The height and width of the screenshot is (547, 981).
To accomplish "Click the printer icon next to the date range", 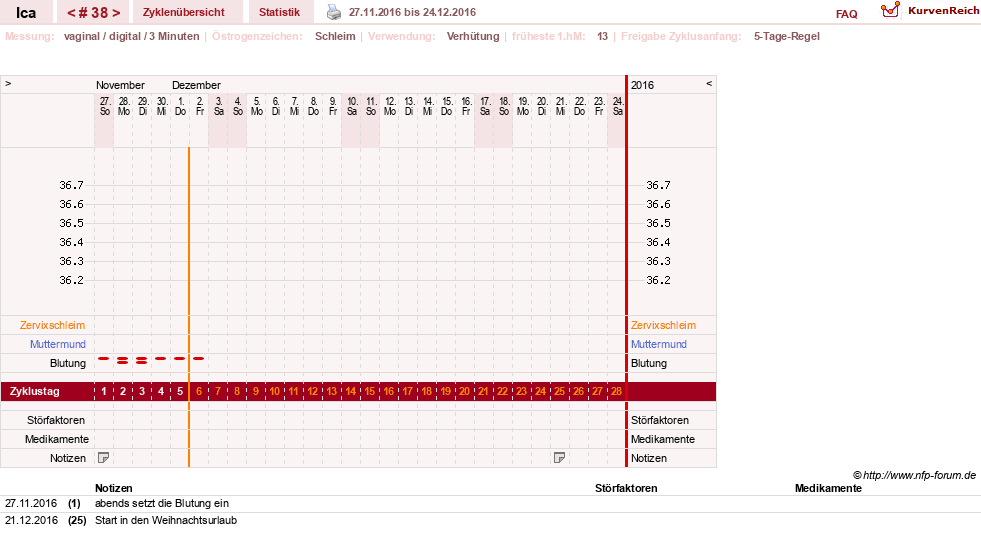I will click(x=334, y=12).
